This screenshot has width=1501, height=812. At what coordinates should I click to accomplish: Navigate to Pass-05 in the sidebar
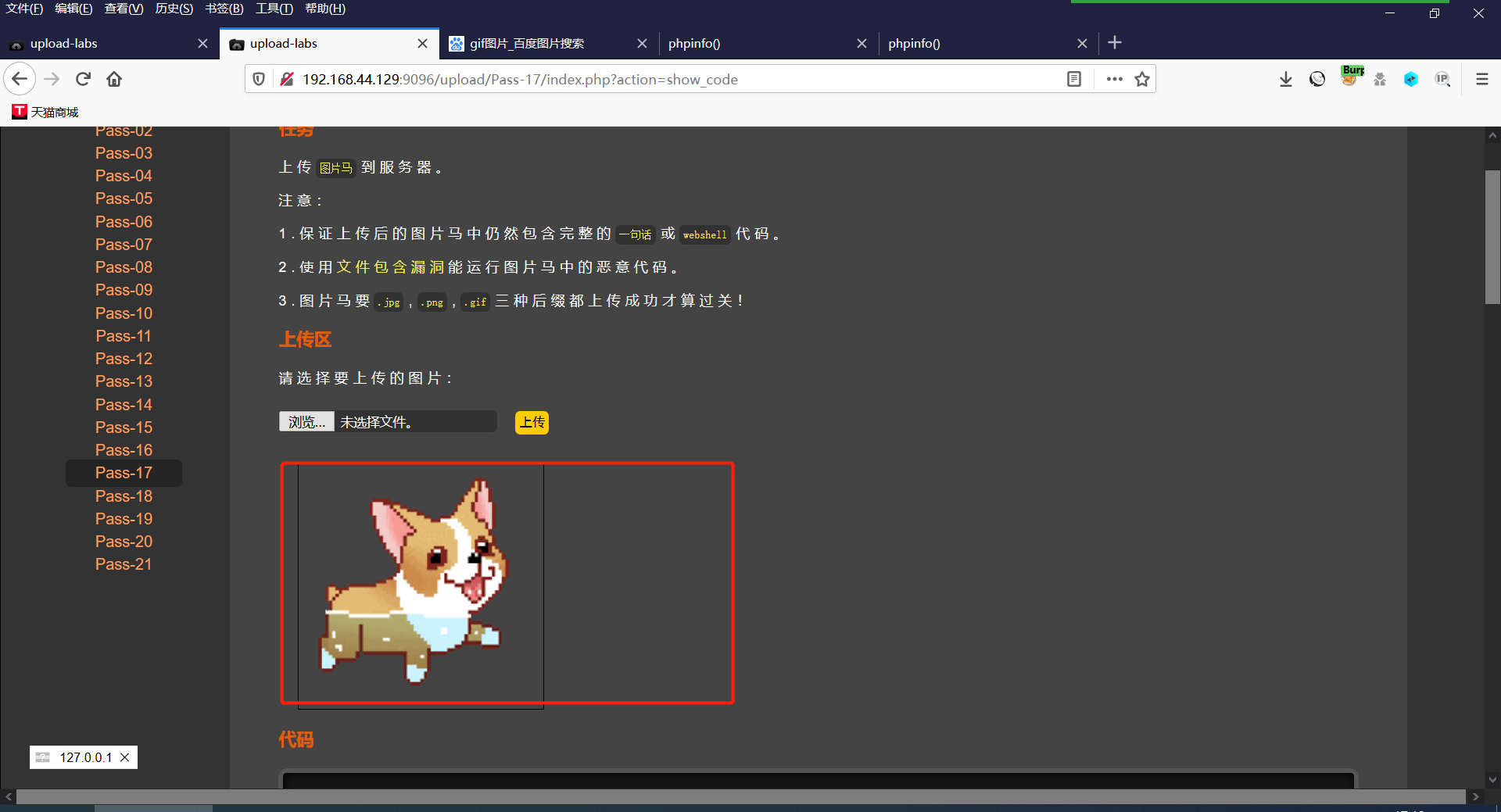124,199
